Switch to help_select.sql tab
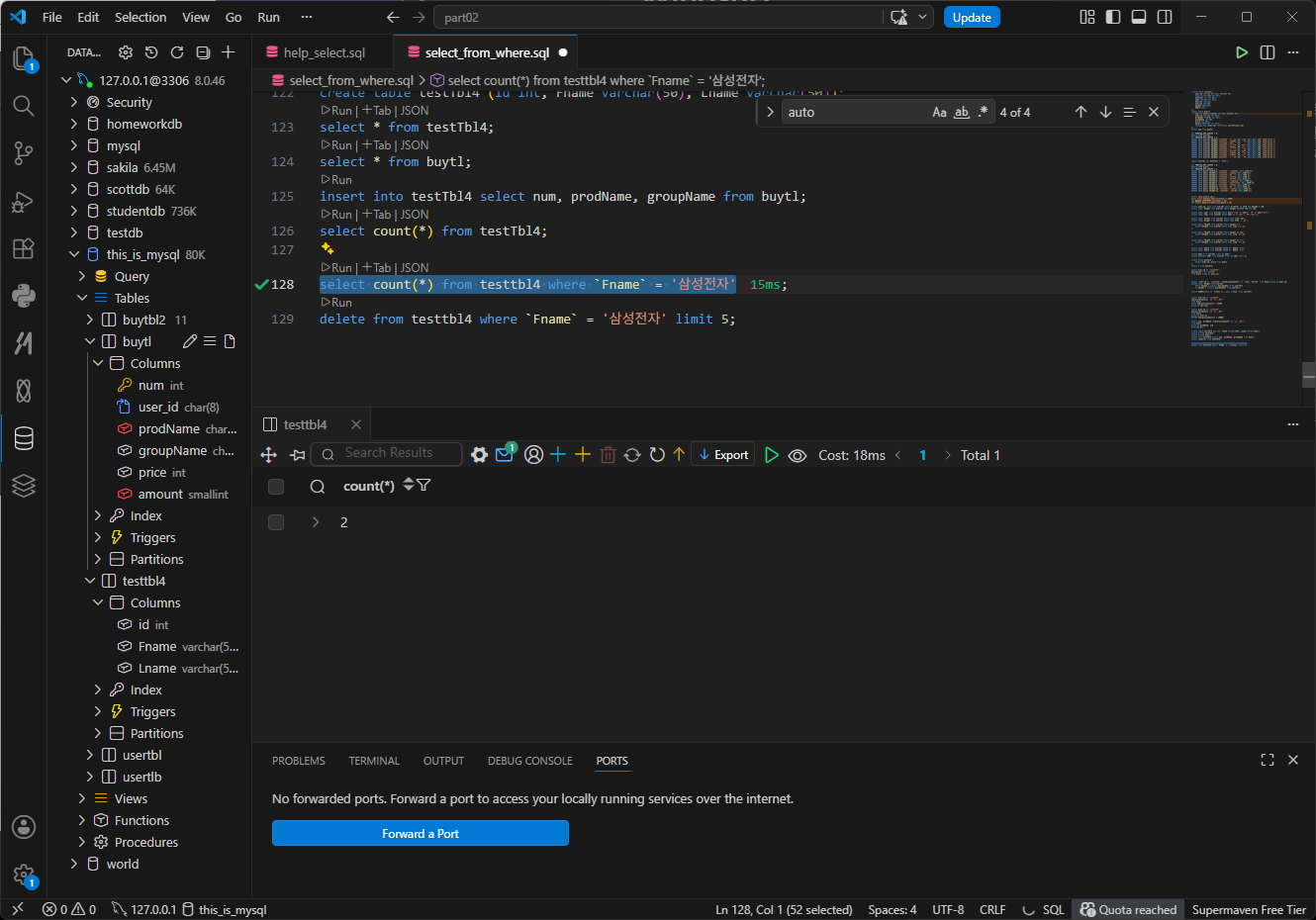 pyautogui.click(x=324, y=52)
